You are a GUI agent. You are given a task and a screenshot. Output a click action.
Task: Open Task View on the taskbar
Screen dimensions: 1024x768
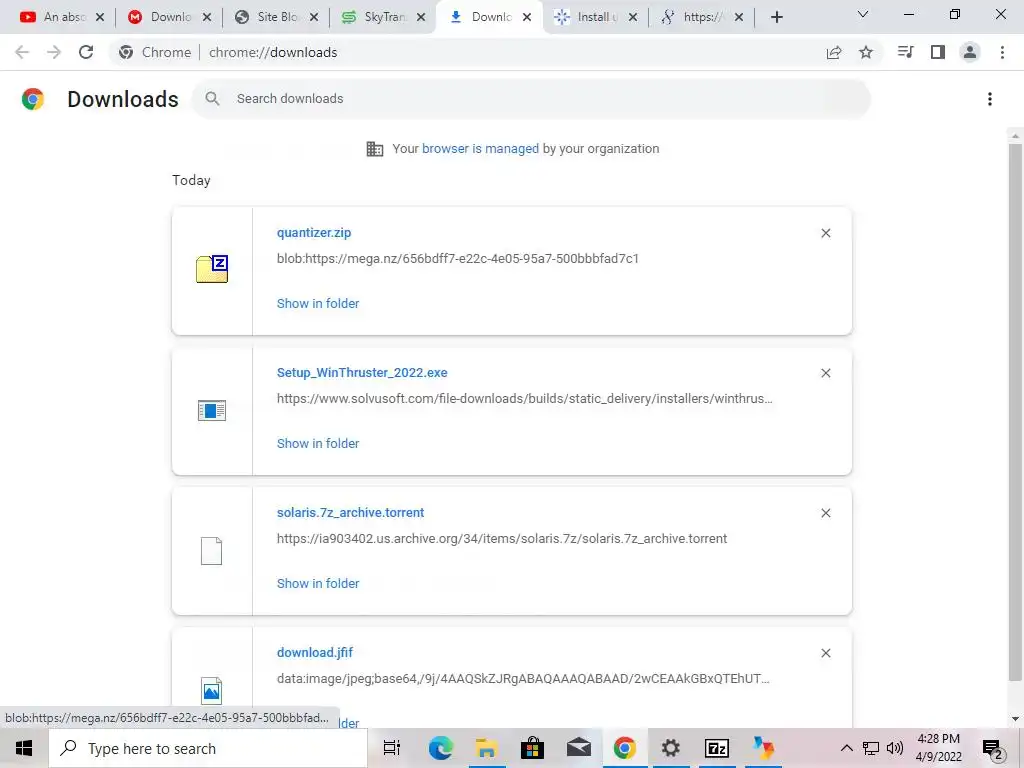pyautogui.click(x=392, y=748)
